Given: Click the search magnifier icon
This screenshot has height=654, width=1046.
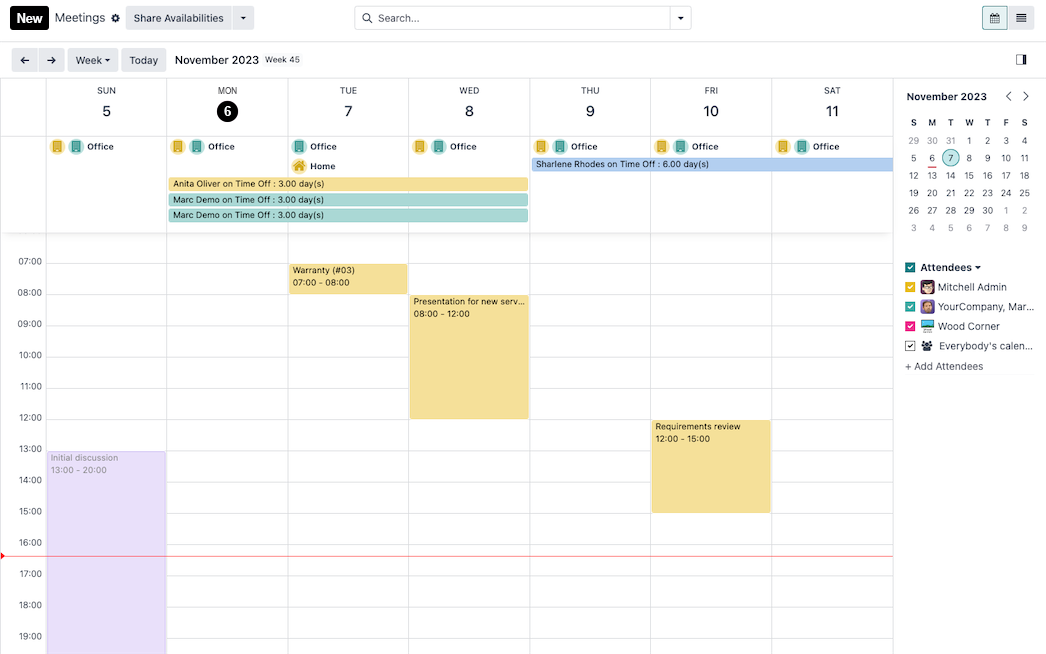Looking at the screenshot, I should pyautogui.click(x=367, y=18).
